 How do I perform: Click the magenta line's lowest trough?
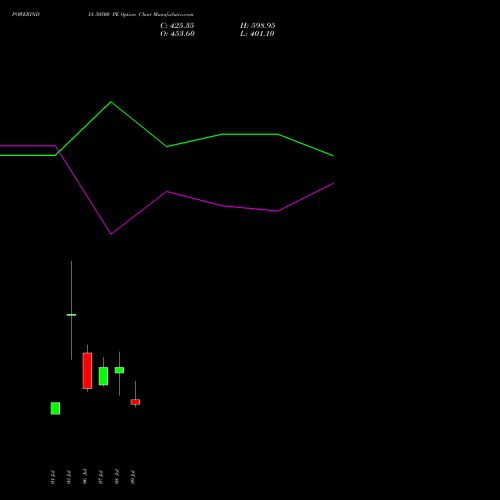pyautogui.click(x=111, y=234)
